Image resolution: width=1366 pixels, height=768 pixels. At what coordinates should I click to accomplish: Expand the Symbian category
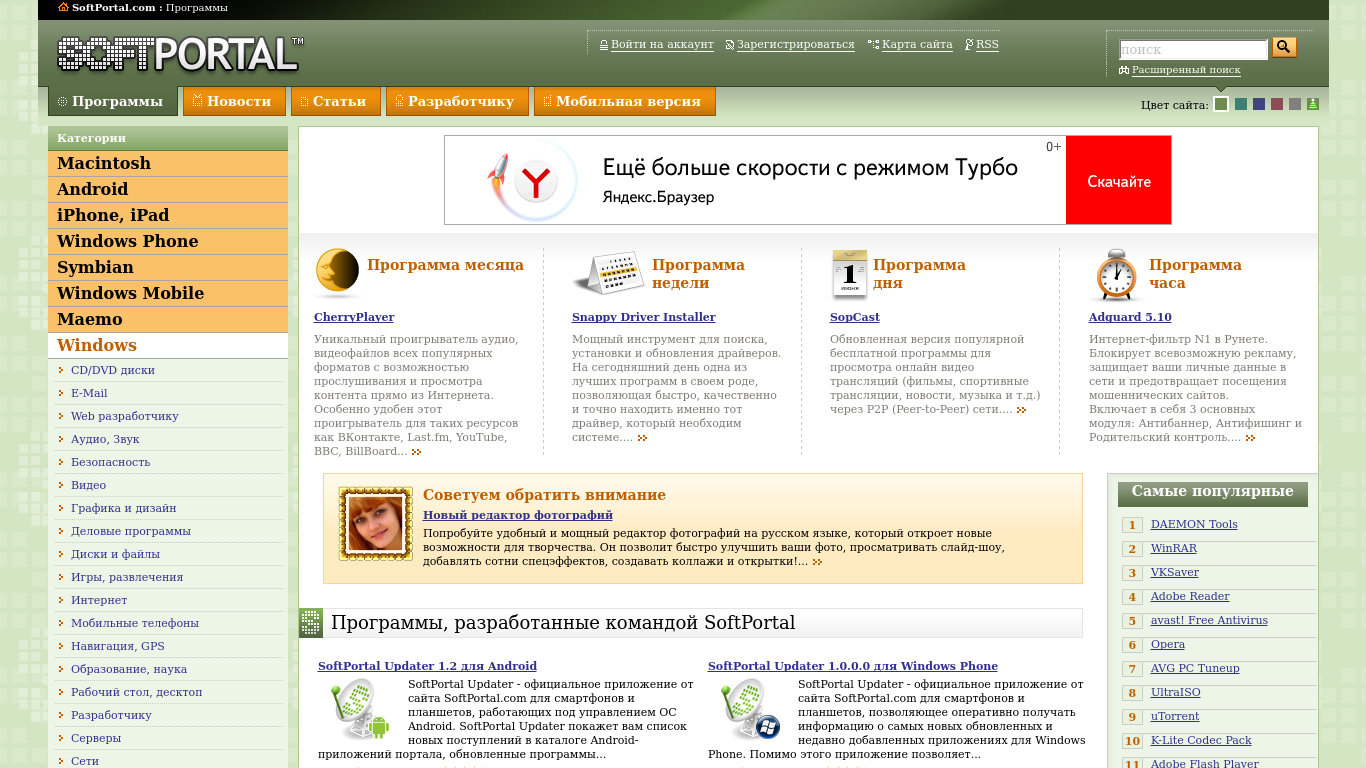[x=168, y=267]
